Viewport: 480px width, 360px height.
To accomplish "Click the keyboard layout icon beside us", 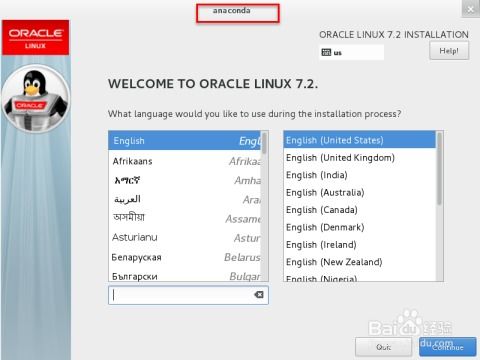I will click(326, 52).
